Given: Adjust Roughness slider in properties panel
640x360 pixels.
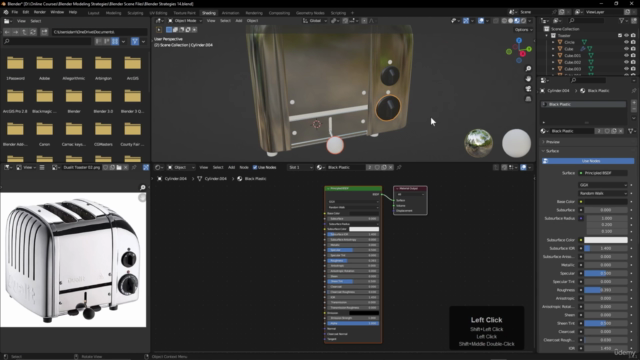Looking at the screenshot, I should (x=606, y=290).
